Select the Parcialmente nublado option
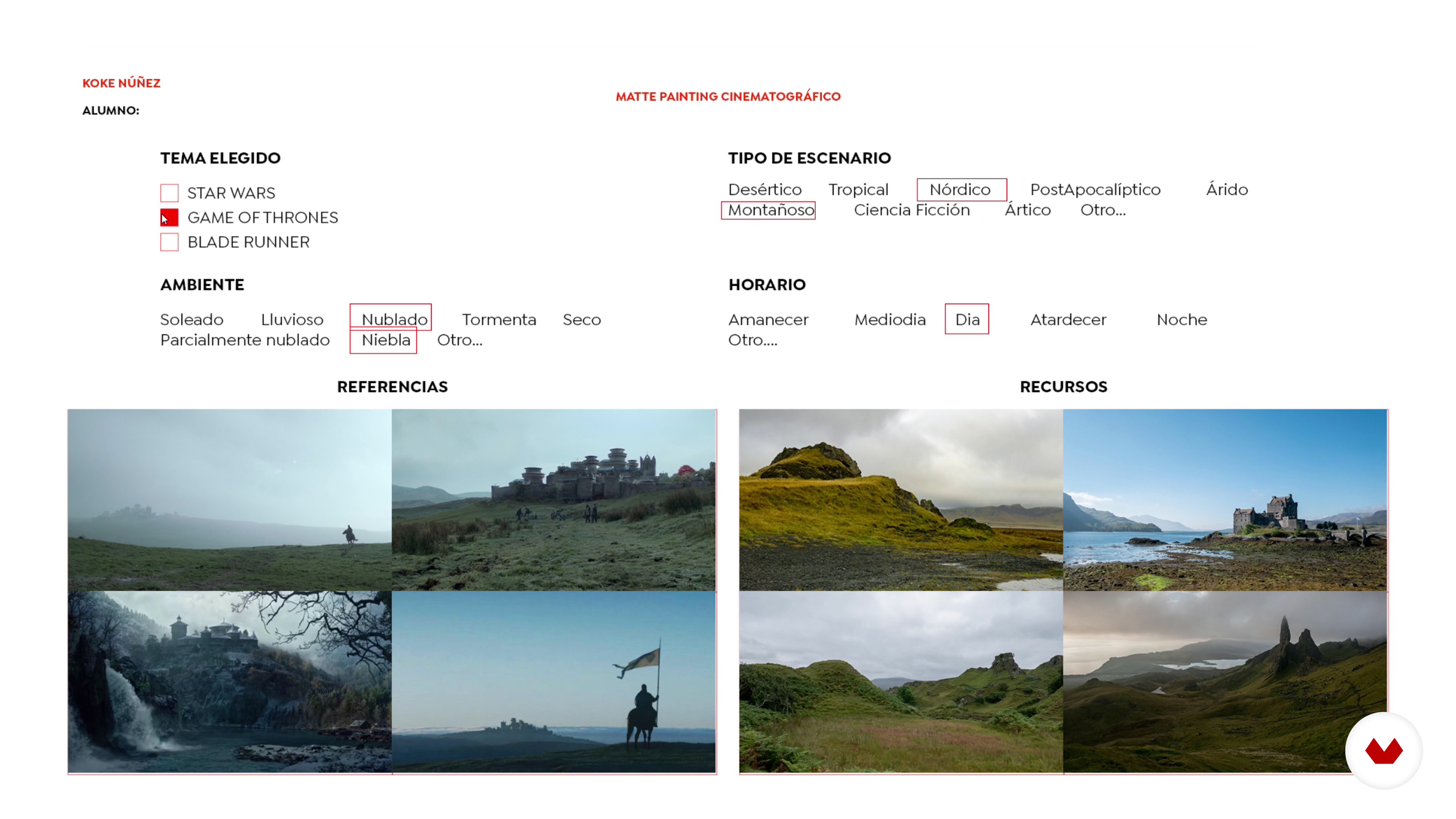 [245, 340]
